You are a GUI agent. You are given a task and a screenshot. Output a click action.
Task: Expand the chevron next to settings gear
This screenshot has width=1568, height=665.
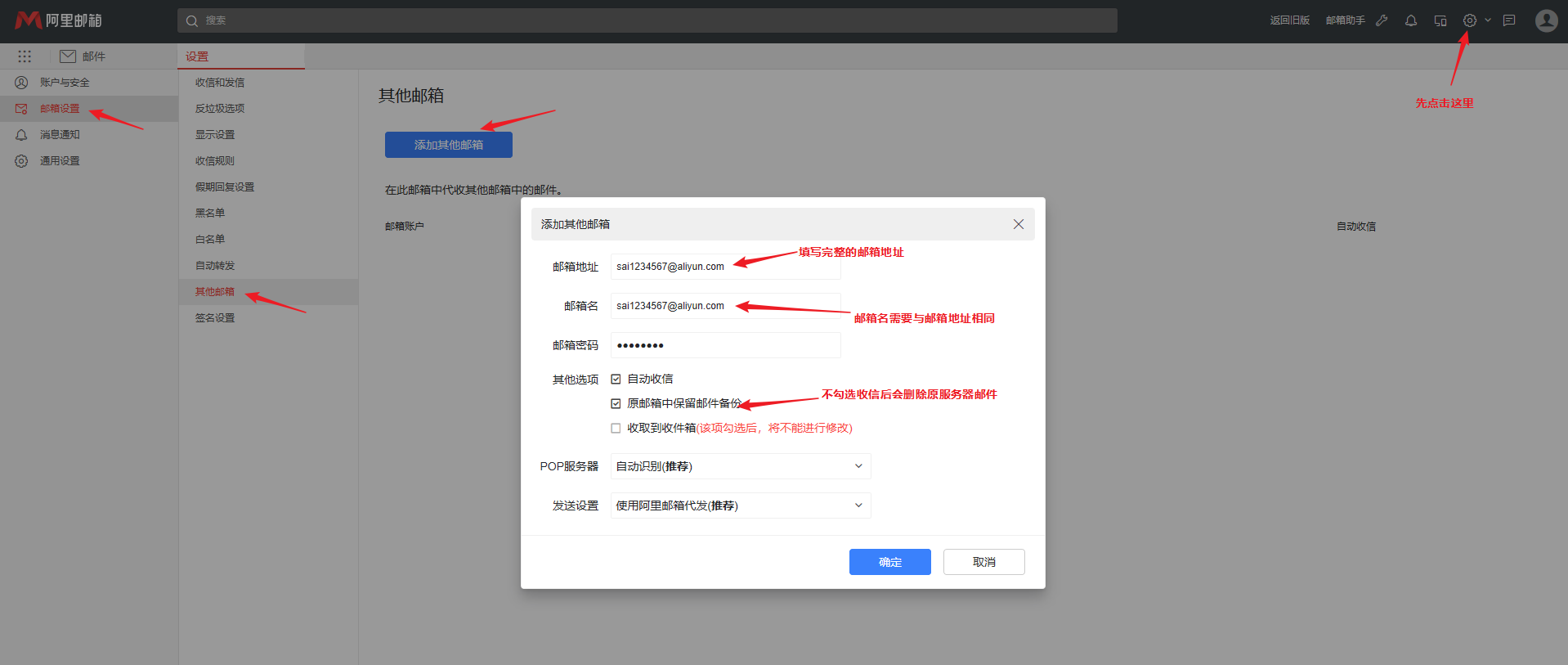tap(1488, 20)
